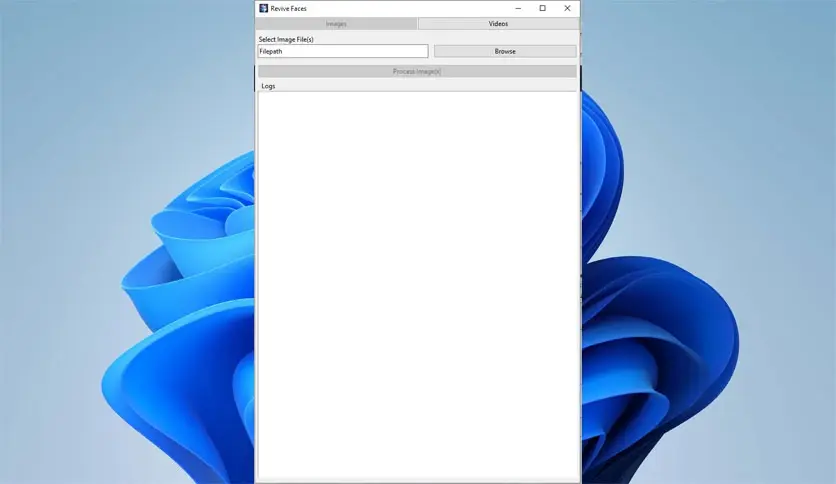Close the Revive Faces window
The width and height of the screenshot is (836, 484).
coord(567,8)
